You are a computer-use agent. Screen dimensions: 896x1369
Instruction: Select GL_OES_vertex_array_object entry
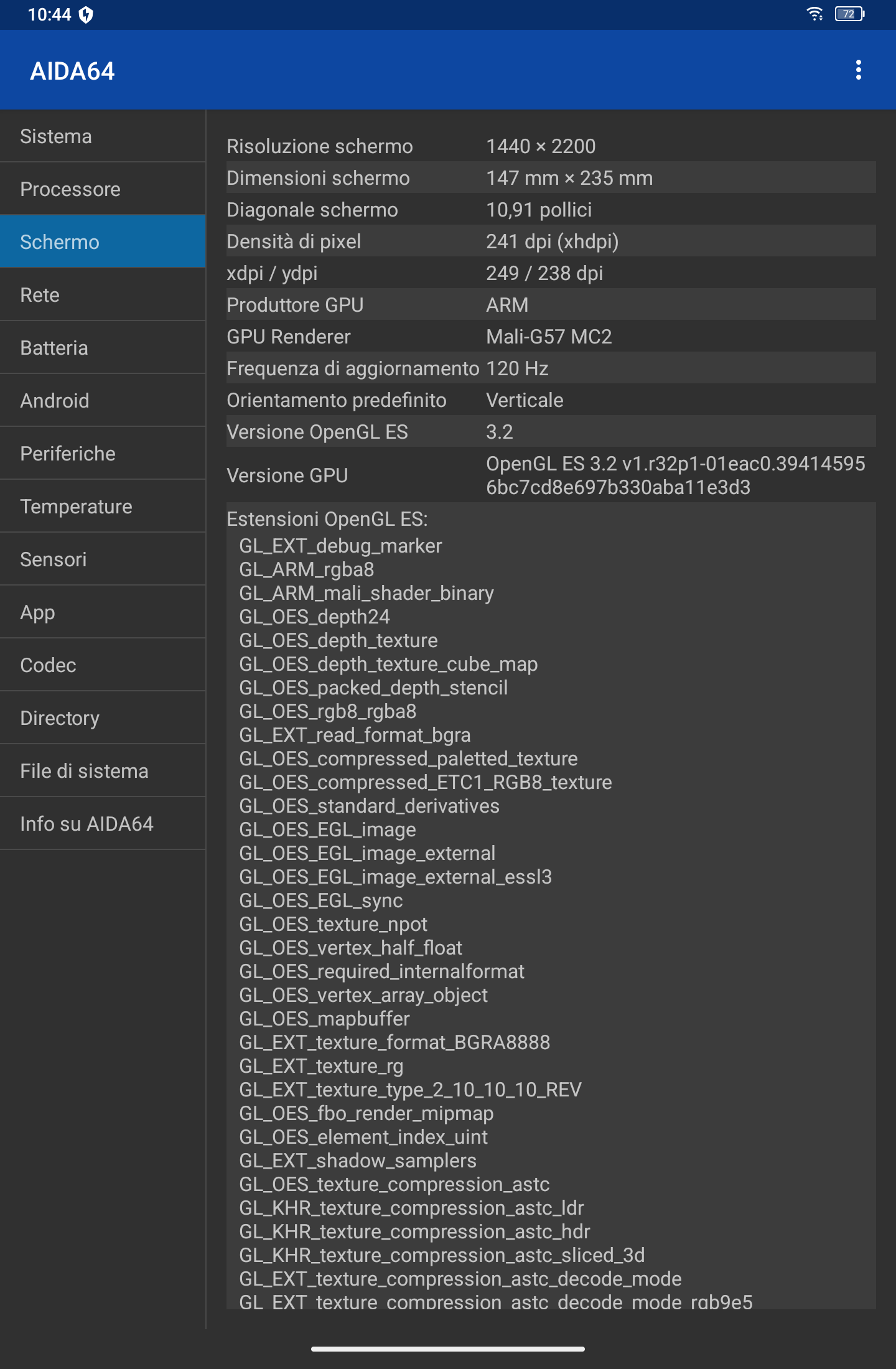(363, 995)
